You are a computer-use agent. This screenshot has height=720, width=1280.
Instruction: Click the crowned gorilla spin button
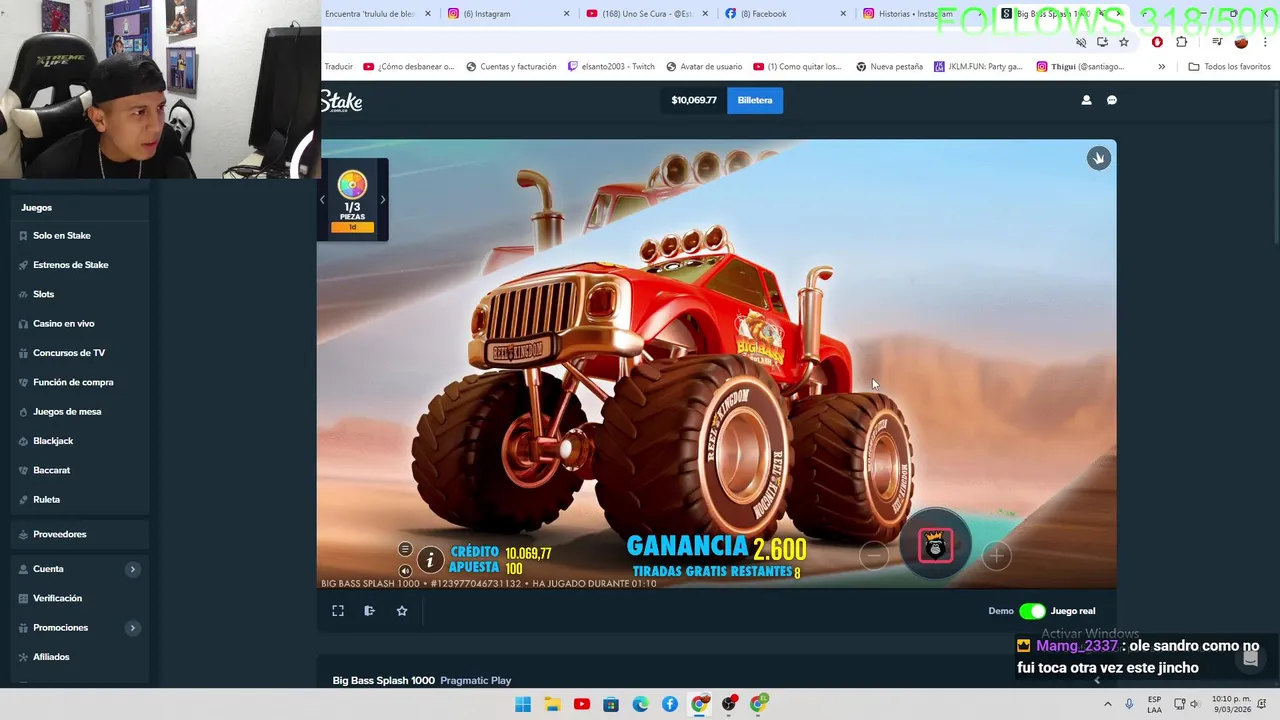tap(935, 546)
